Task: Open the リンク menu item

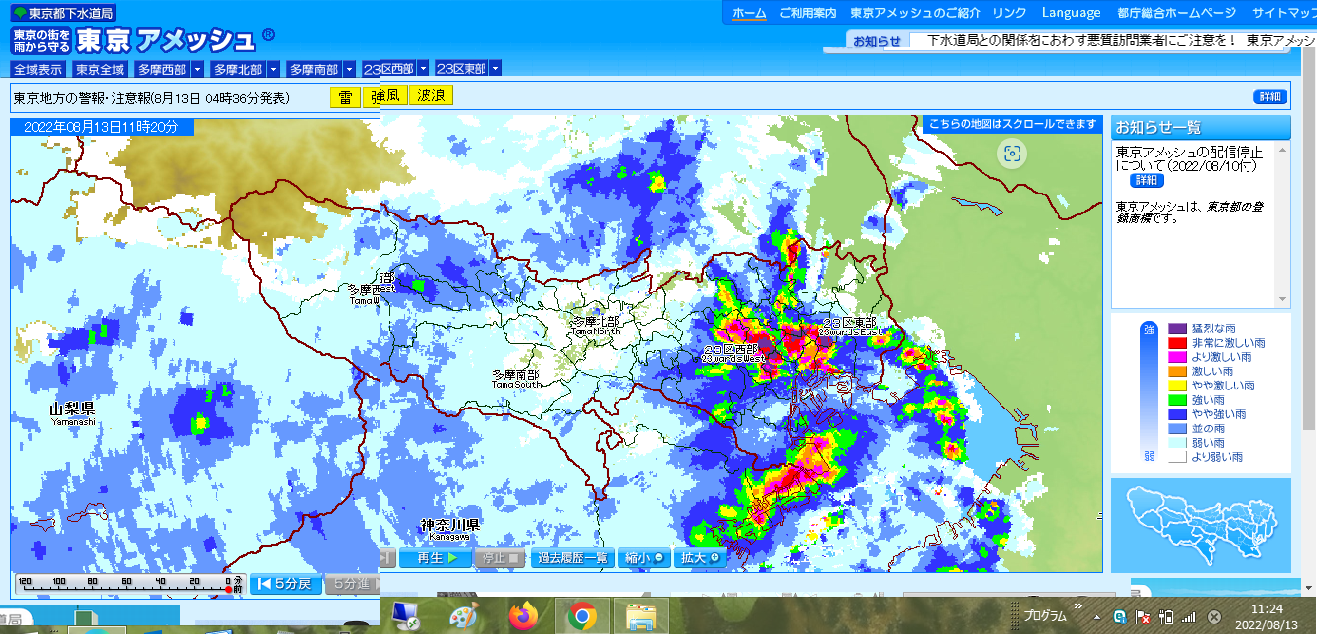Action: click(1010, 13)
